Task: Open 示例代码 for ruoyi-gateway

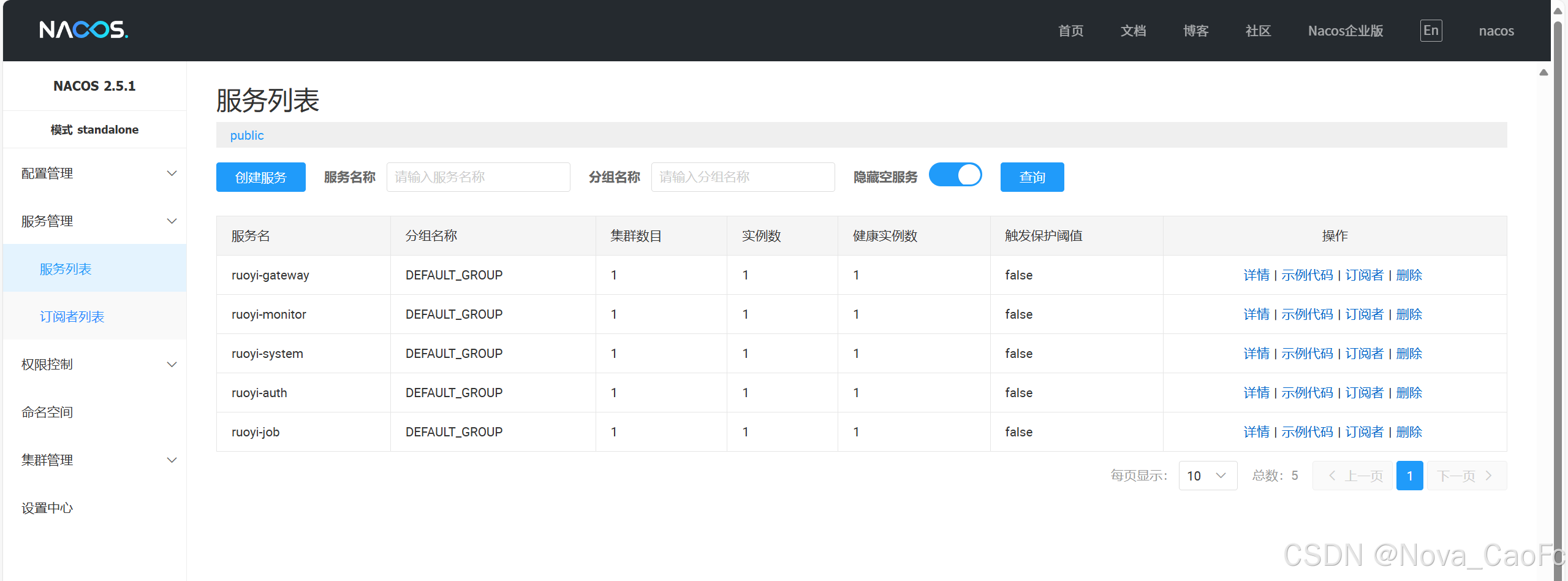Action: point(1307,275)
